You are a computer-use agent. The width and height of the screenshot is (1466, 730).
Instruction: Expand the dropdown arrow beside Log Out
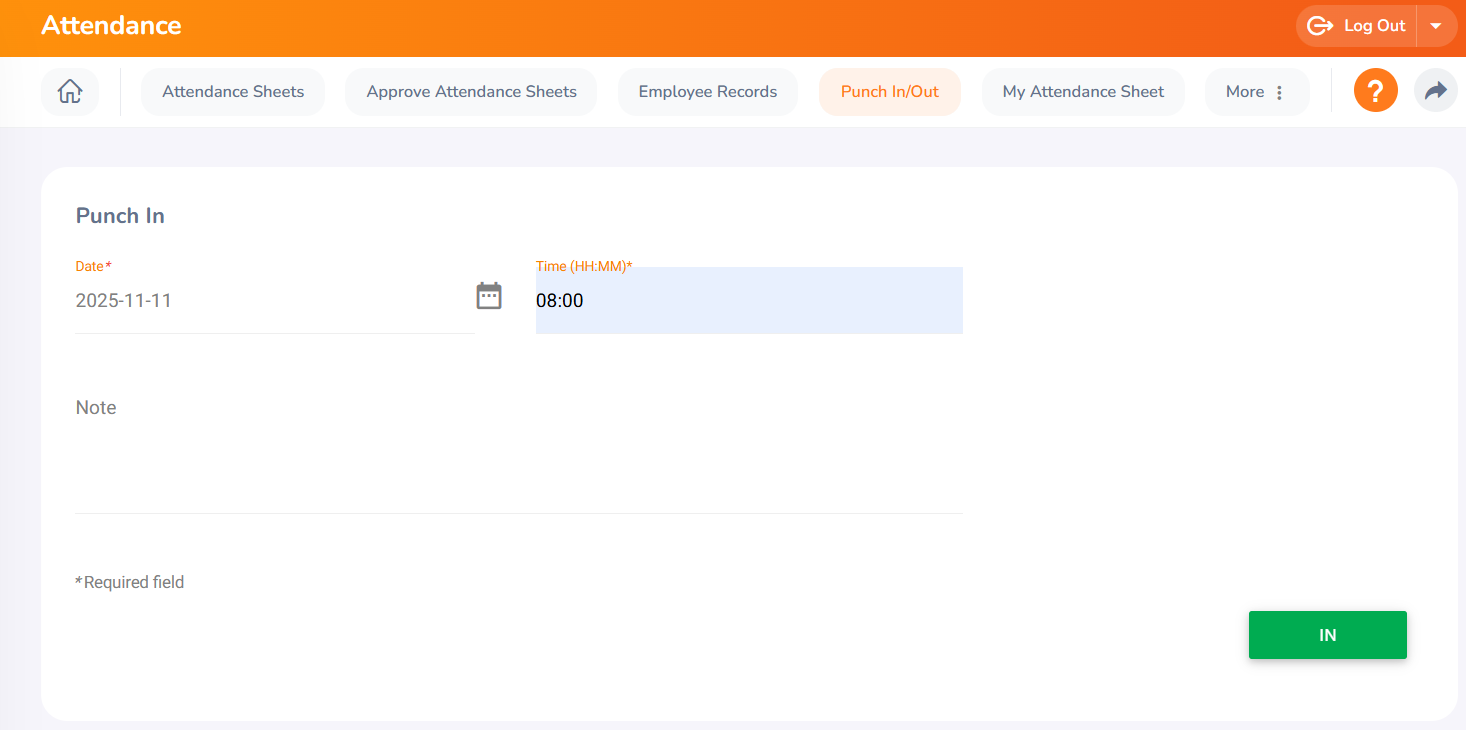click(x=1436, y=26)
